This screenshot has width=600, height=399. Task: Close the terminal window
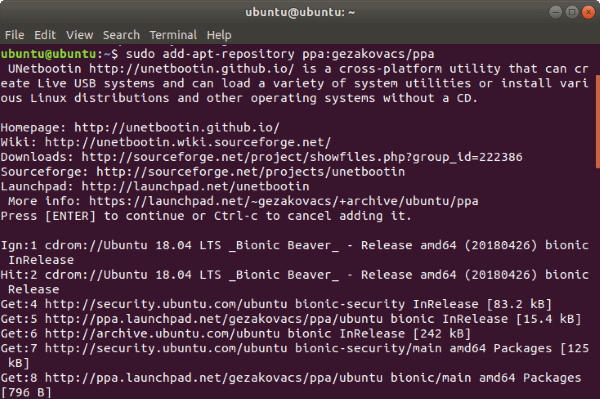click(x=588, y=12)
